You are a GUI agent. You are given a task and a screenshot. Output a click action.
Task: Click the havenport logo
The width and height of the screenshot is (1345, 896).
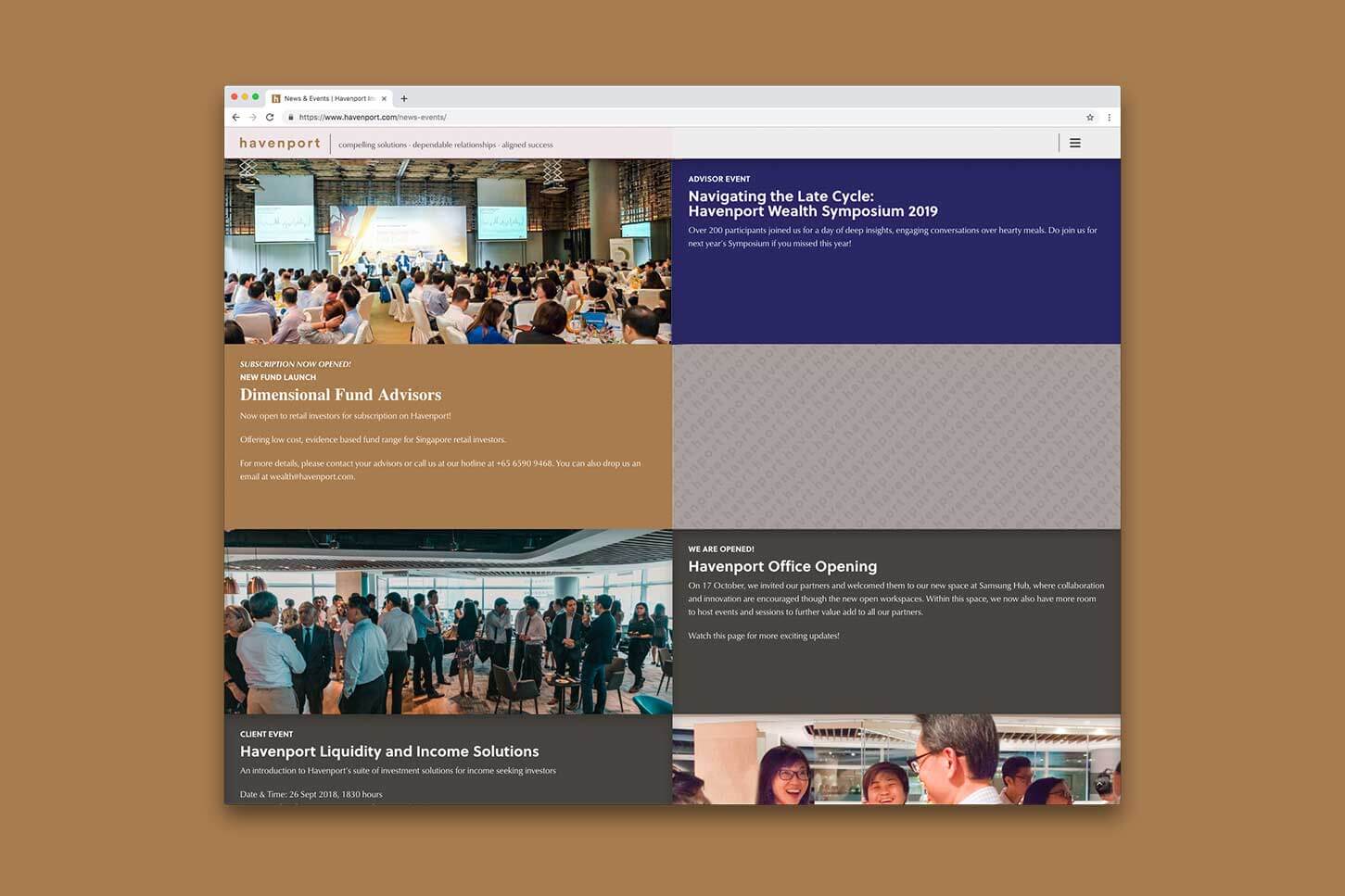(280, 144)
